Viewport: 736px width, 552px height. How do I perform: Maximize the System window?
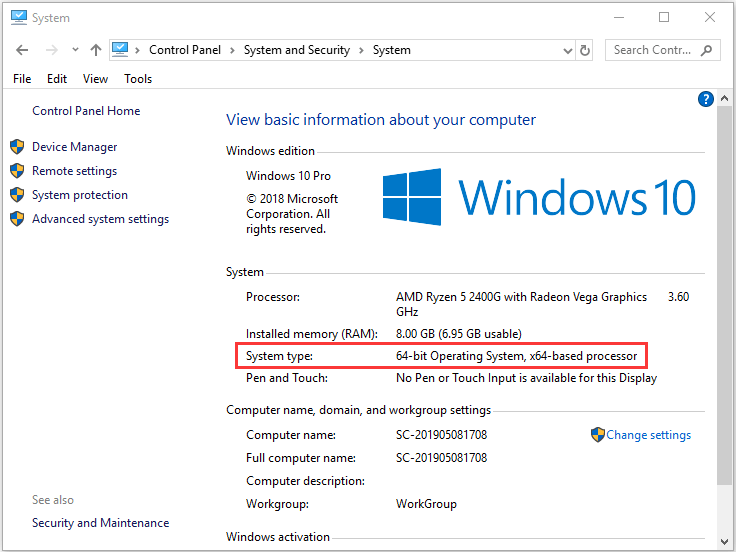(664, 17)
